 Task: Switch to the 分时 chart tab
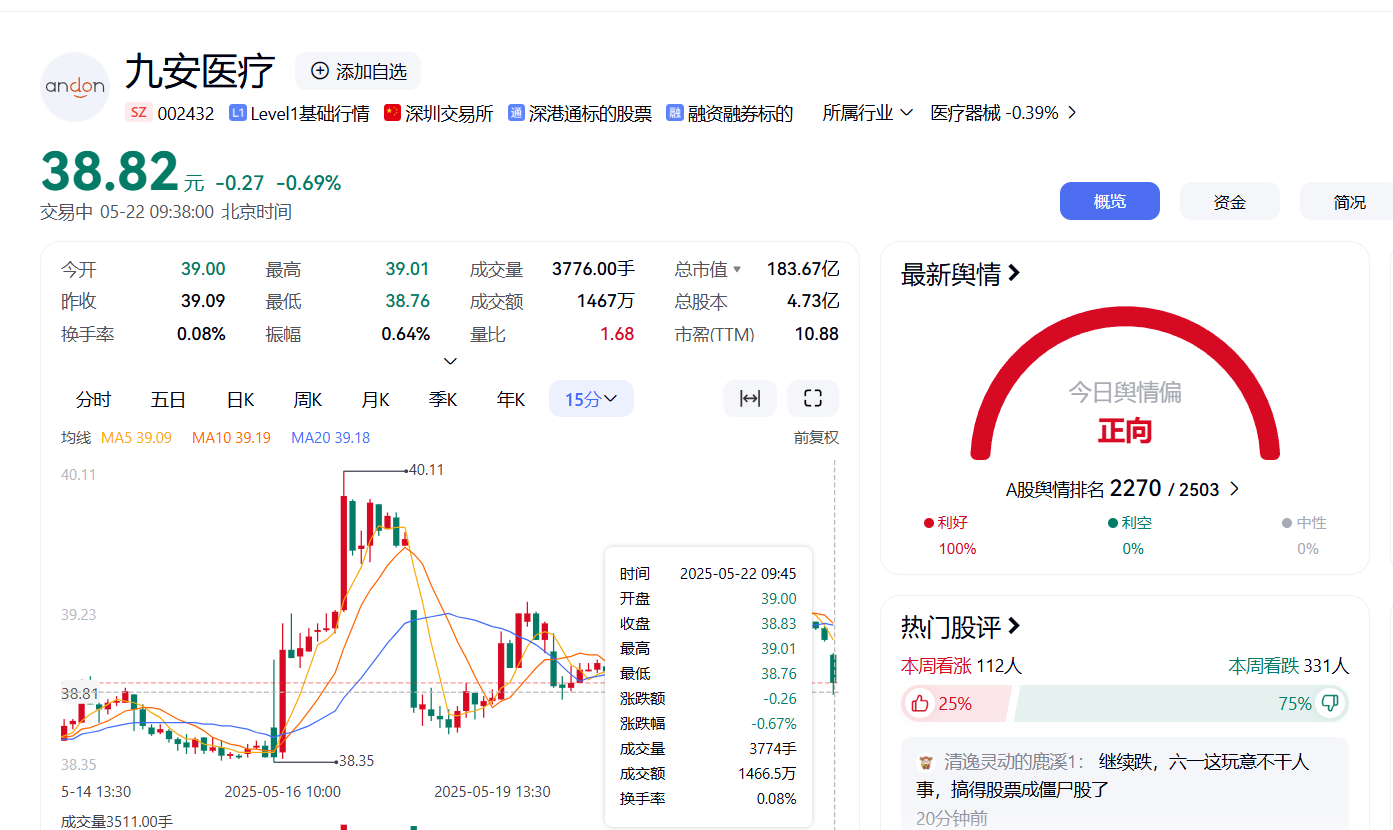(94, 400)
